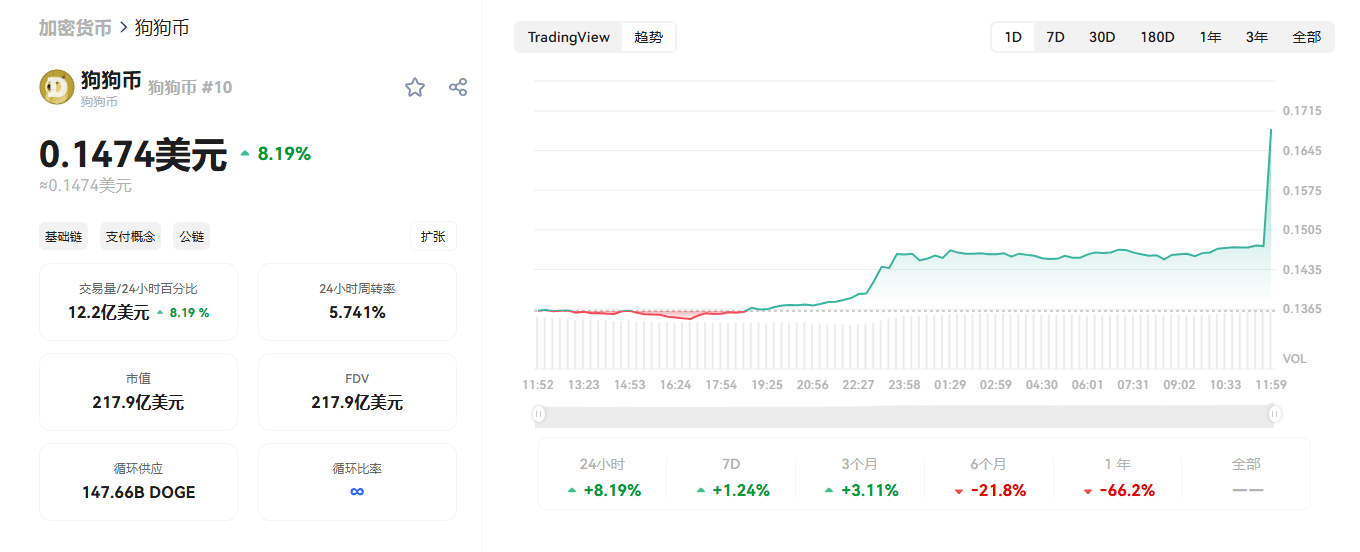This screenshot has width=1360, height=552.
Task: Click the 基础链 tag
Action: [x=64, y=237]
